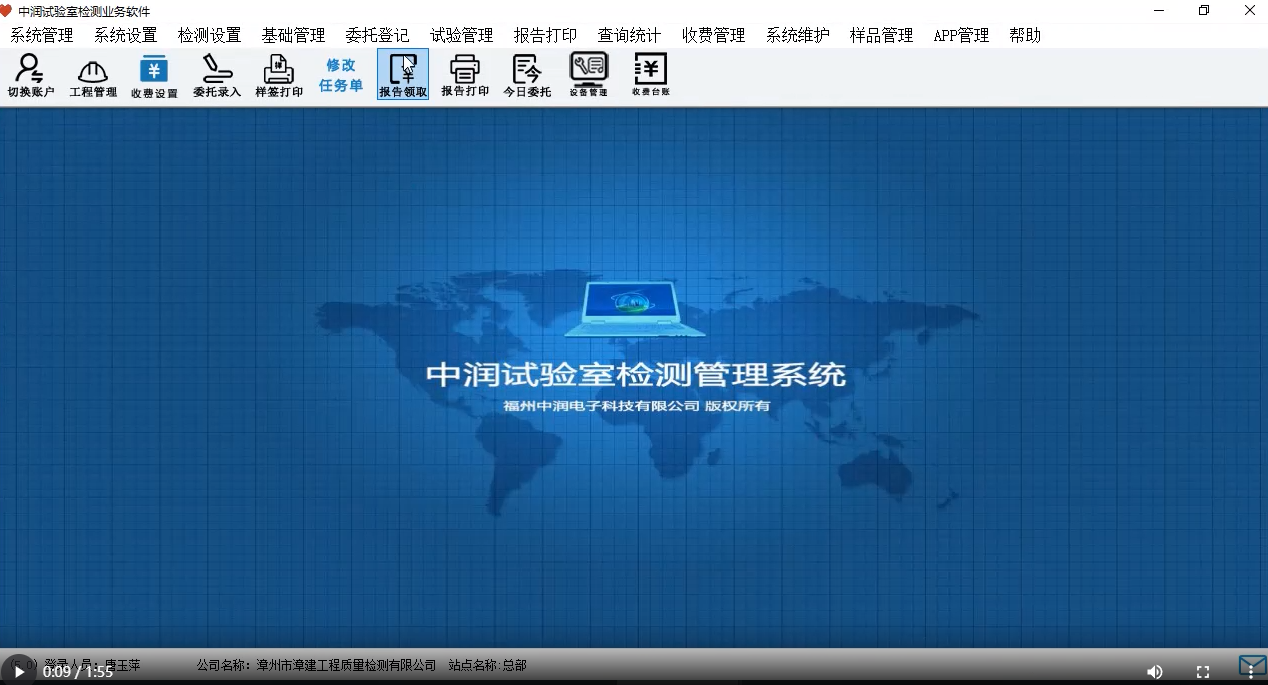This screenshot has height=685, width=1268.
Task: Open the video player's more options menu
Action: tap(1251, 672)
